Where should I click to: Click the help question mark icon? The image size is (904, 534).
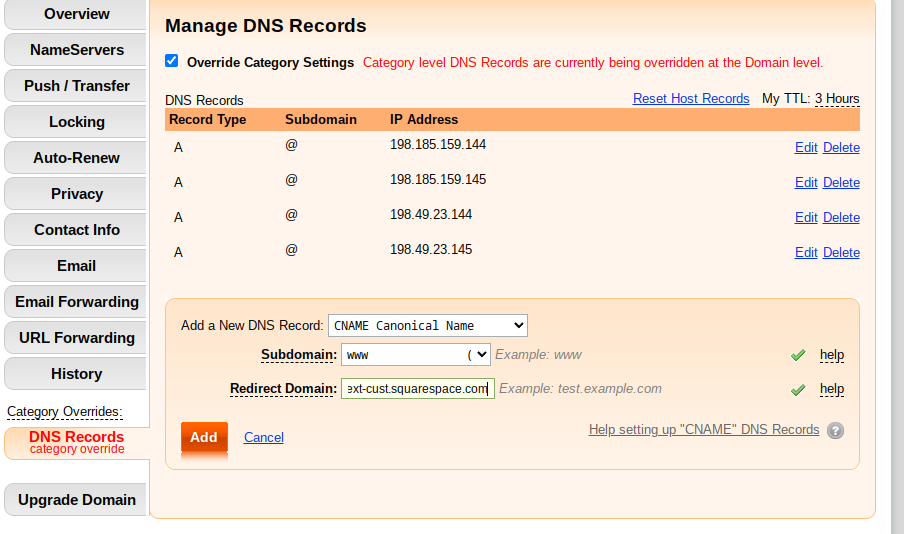tap(835, 430)
